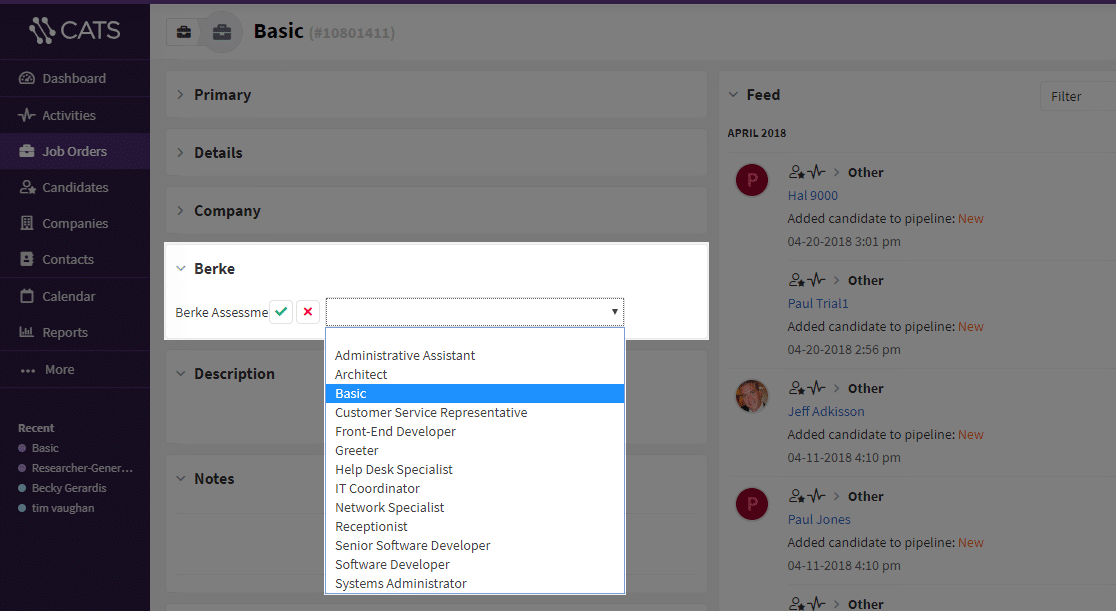Select the blank option in the dropdown
Viewport: 1116px width, 611px height.
(475, 337)
